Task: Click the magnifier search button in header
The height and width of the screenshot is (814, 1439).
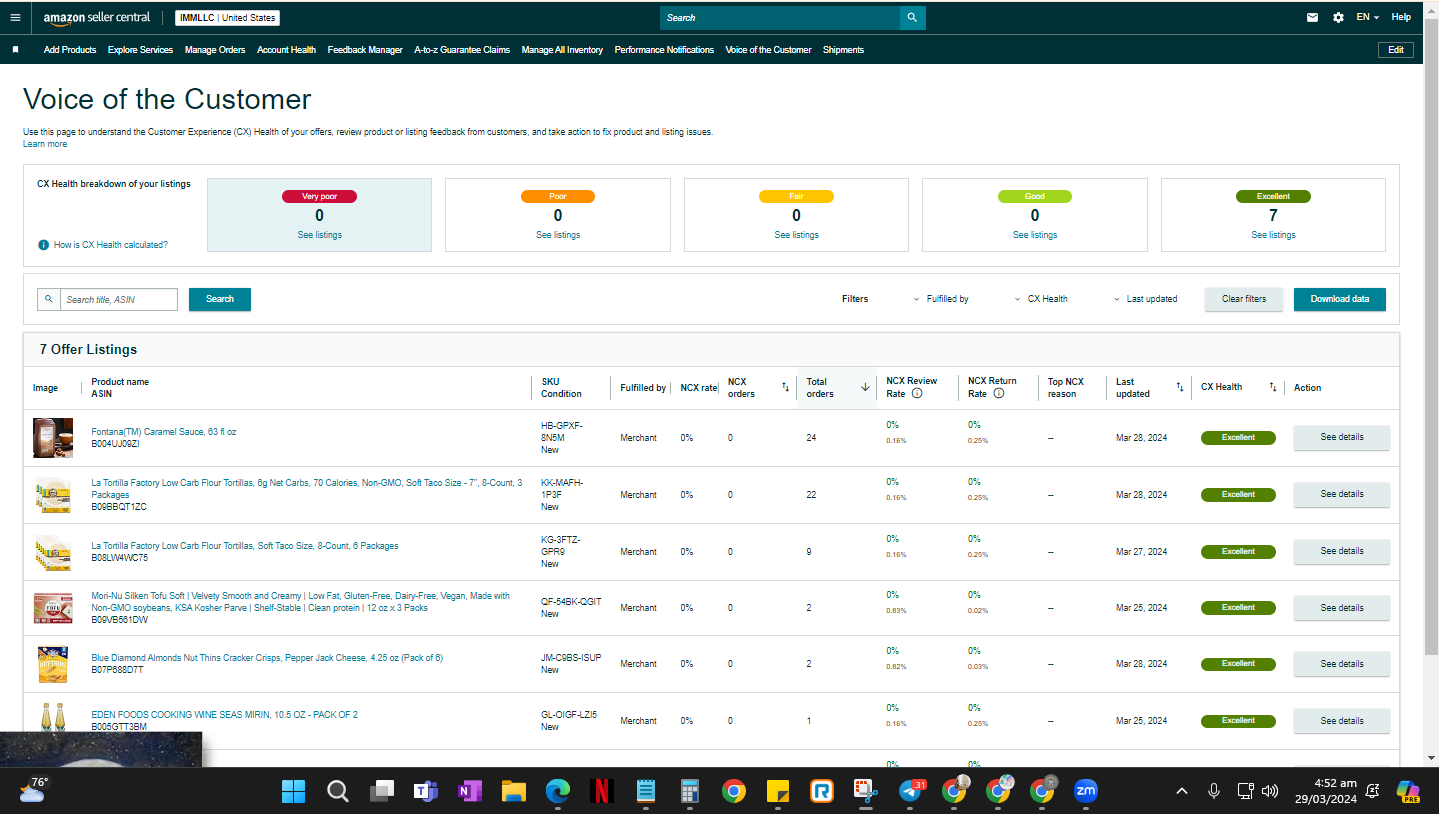Action: [912, 18]
